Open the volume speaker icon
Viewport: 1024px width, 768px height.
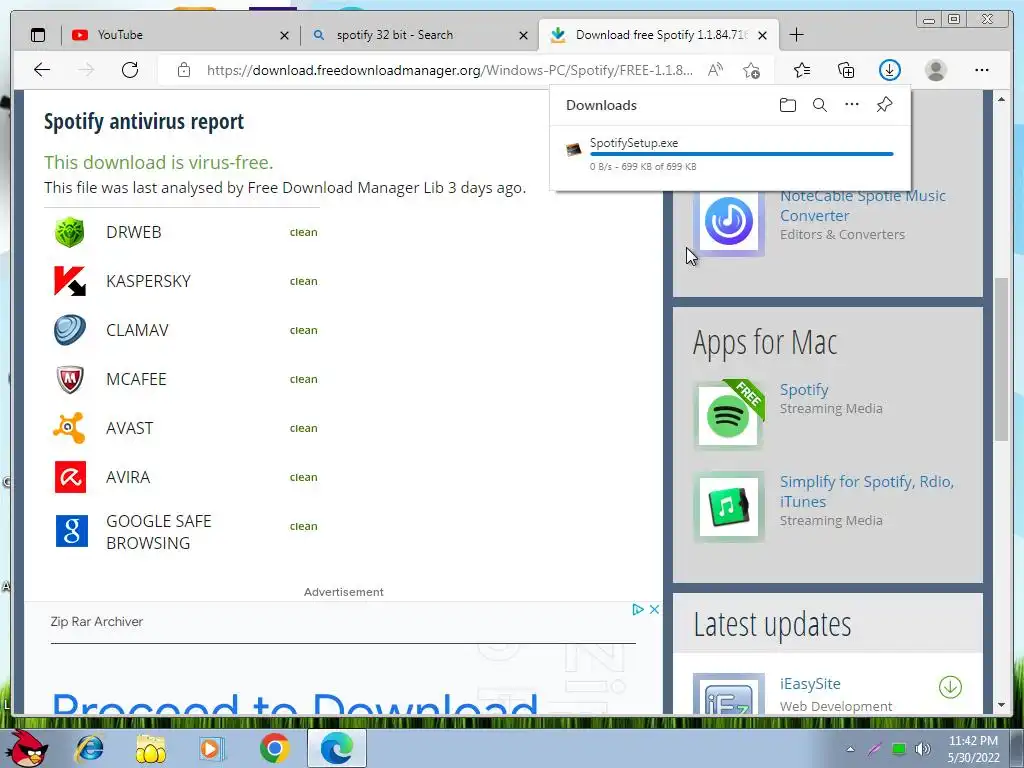point(923,749)
